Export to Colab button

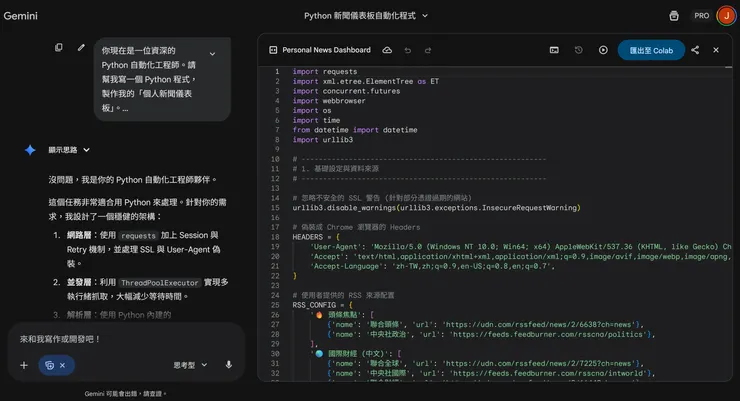pyautogui.click(x=651, y=50)
